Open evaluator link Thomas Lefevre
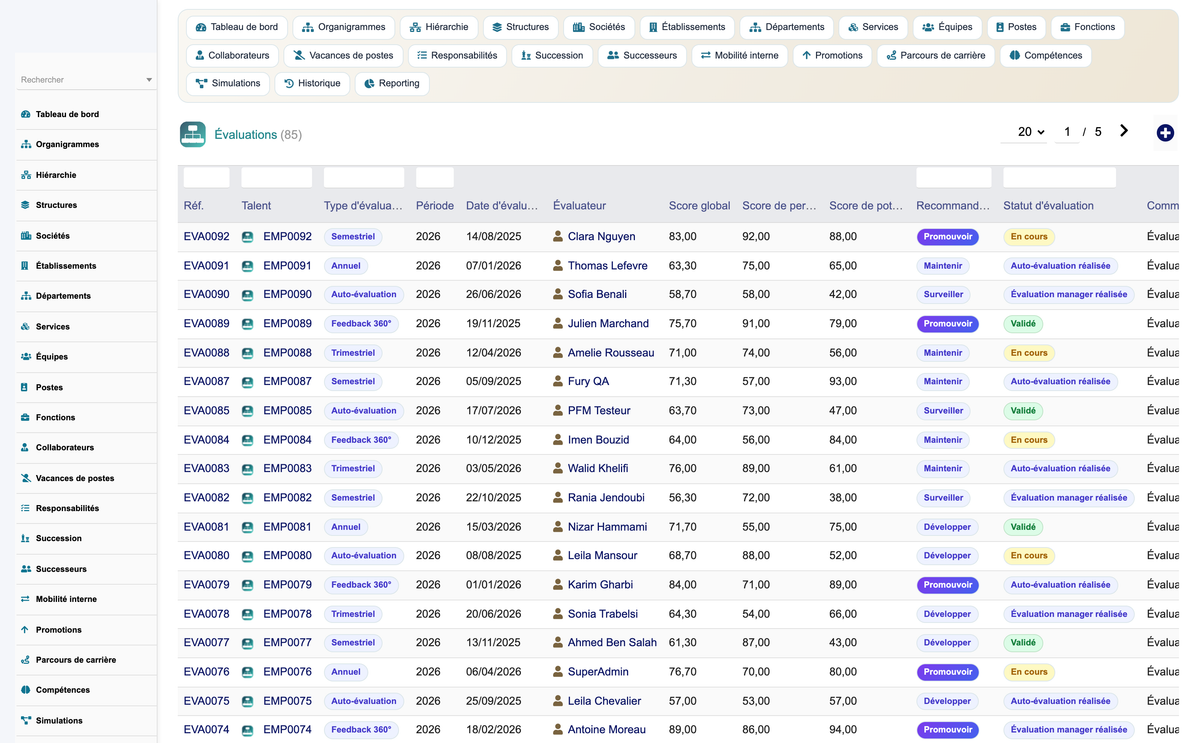1200x743 pixels. 607,266
